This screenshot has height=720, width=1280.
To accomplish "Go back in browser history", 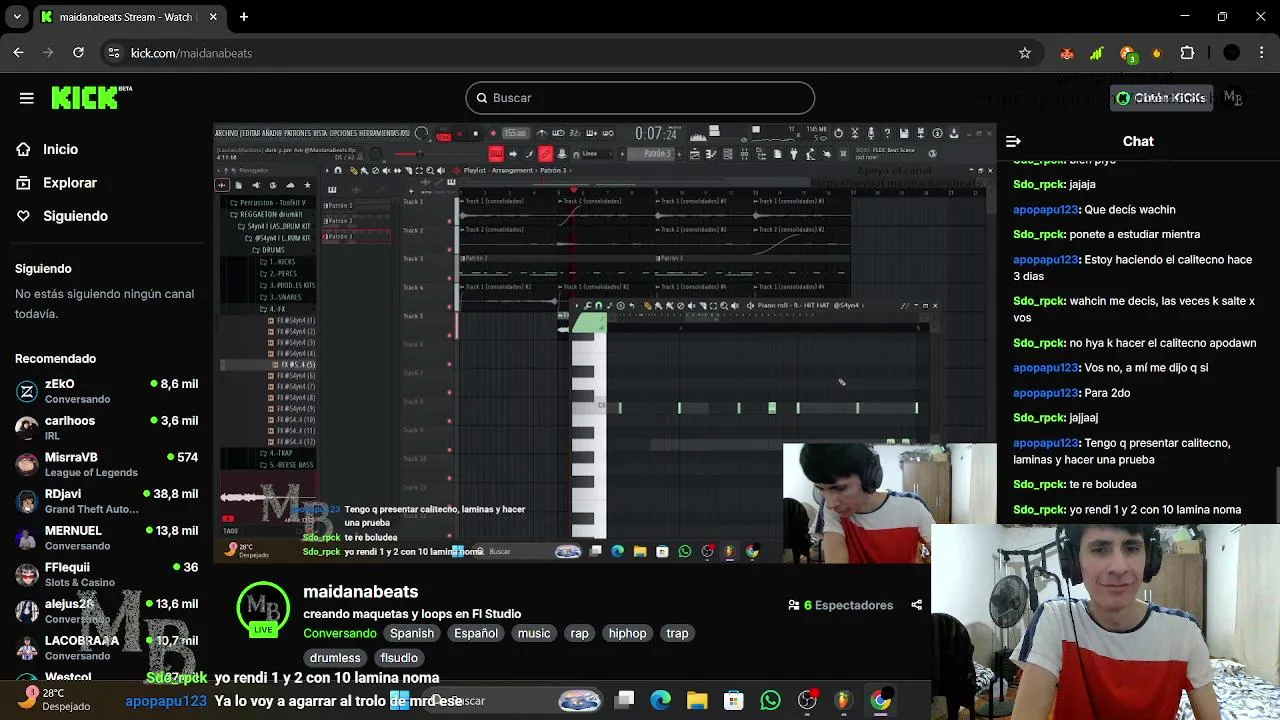I will 19,53.
